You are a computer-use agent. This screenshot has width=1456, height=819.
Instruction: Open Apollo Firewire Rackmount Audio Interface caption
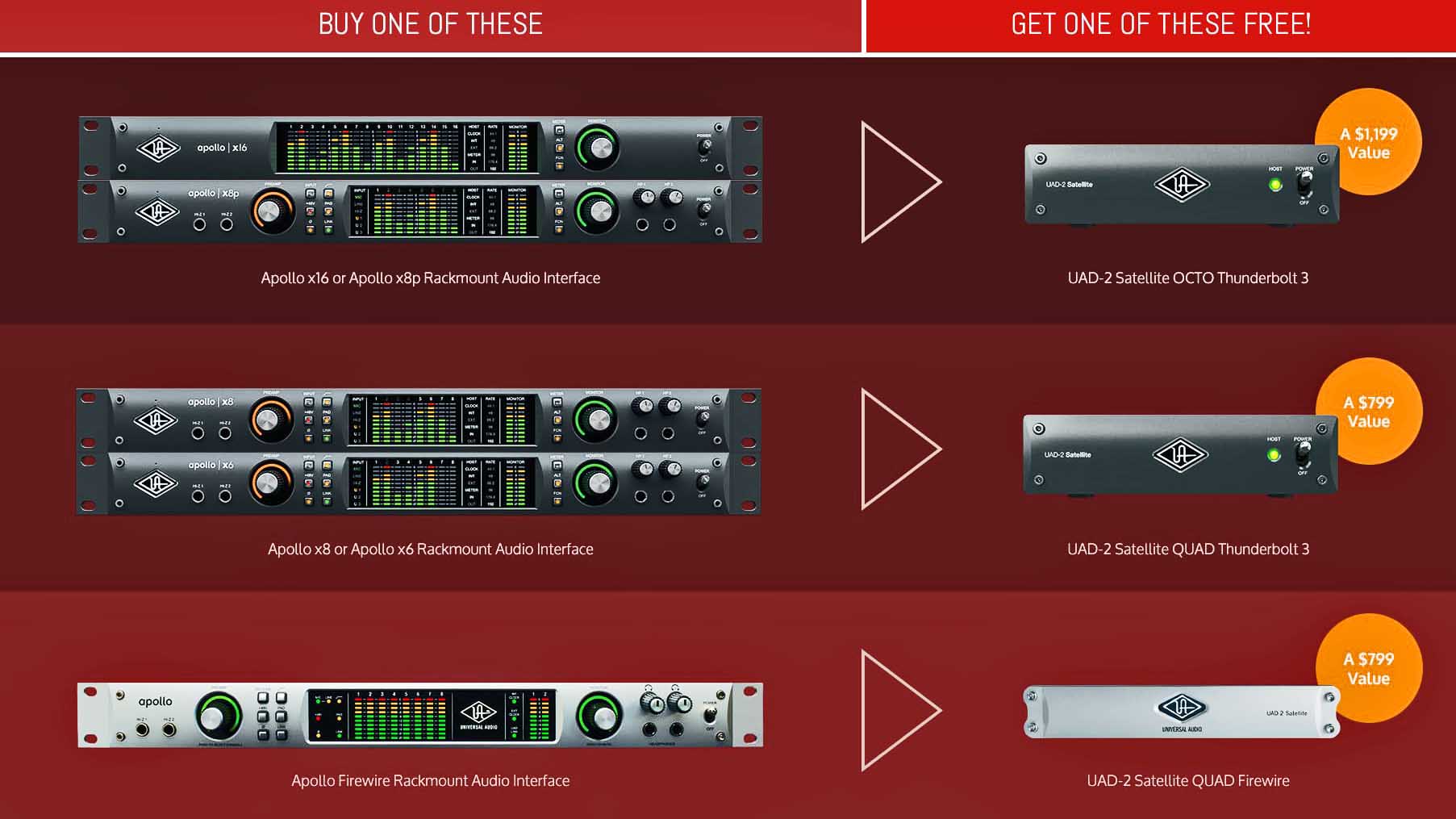(431, 780)
